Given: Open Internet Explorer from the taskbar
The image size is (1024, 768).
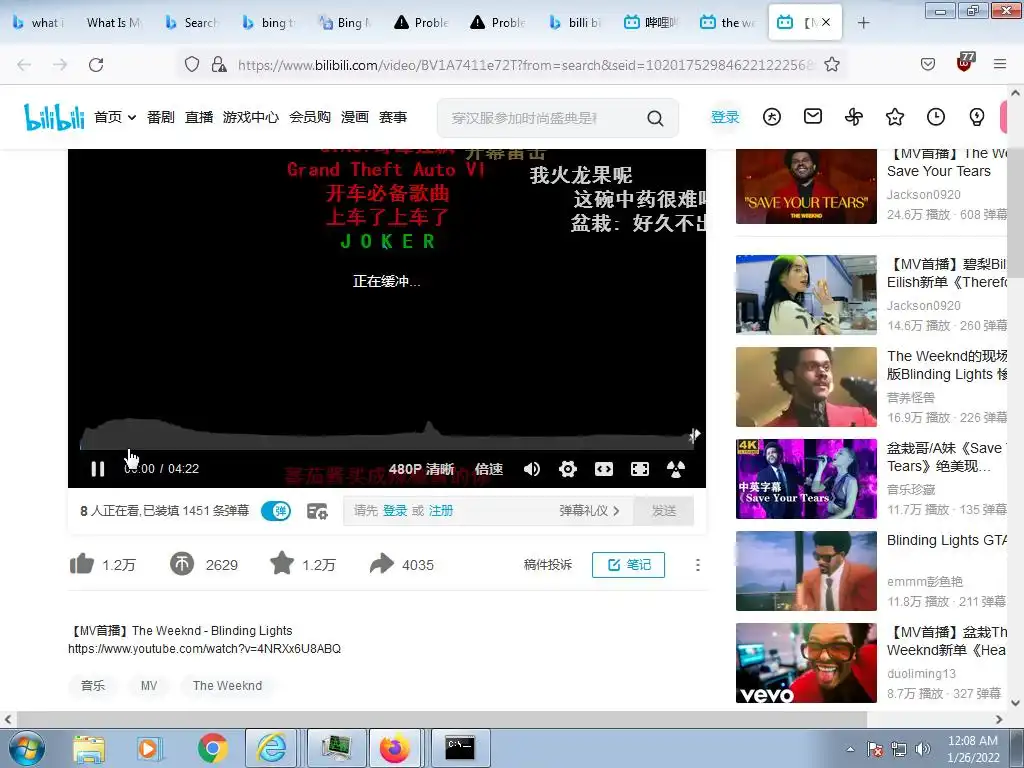Looking at the screenshot, I should 271,748.
